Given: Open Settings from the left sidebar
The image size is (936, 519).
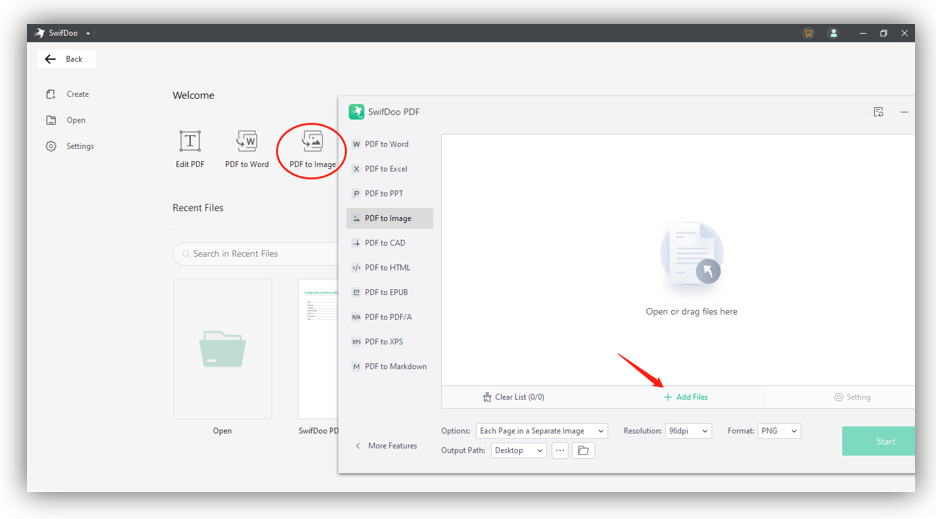Looking at the screenshot, I should click(70, 146).
